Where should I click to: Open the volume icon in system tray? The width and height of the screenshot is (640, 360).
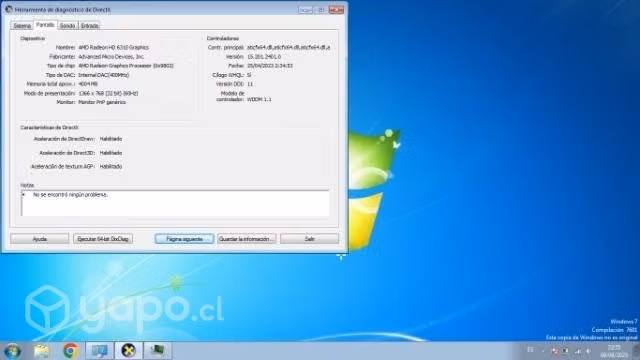coord(588,351)
